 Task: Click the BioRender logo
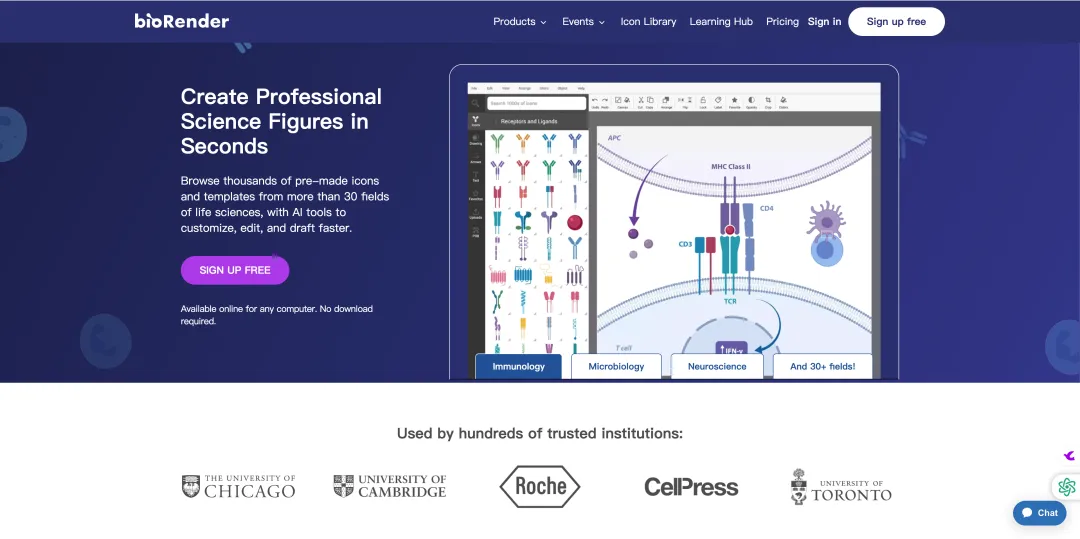[x=182, y=21]
